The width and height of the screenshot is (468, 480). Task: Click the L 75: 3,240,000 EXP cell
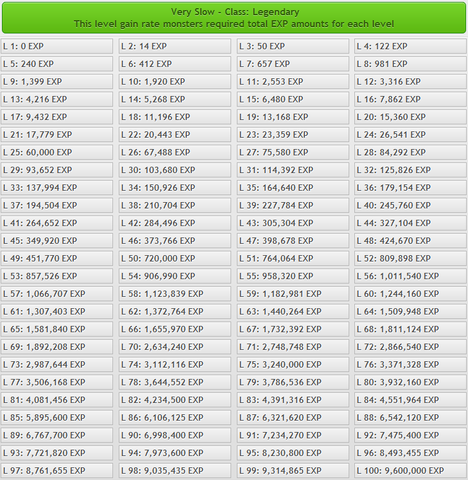[x=293, y=364]
